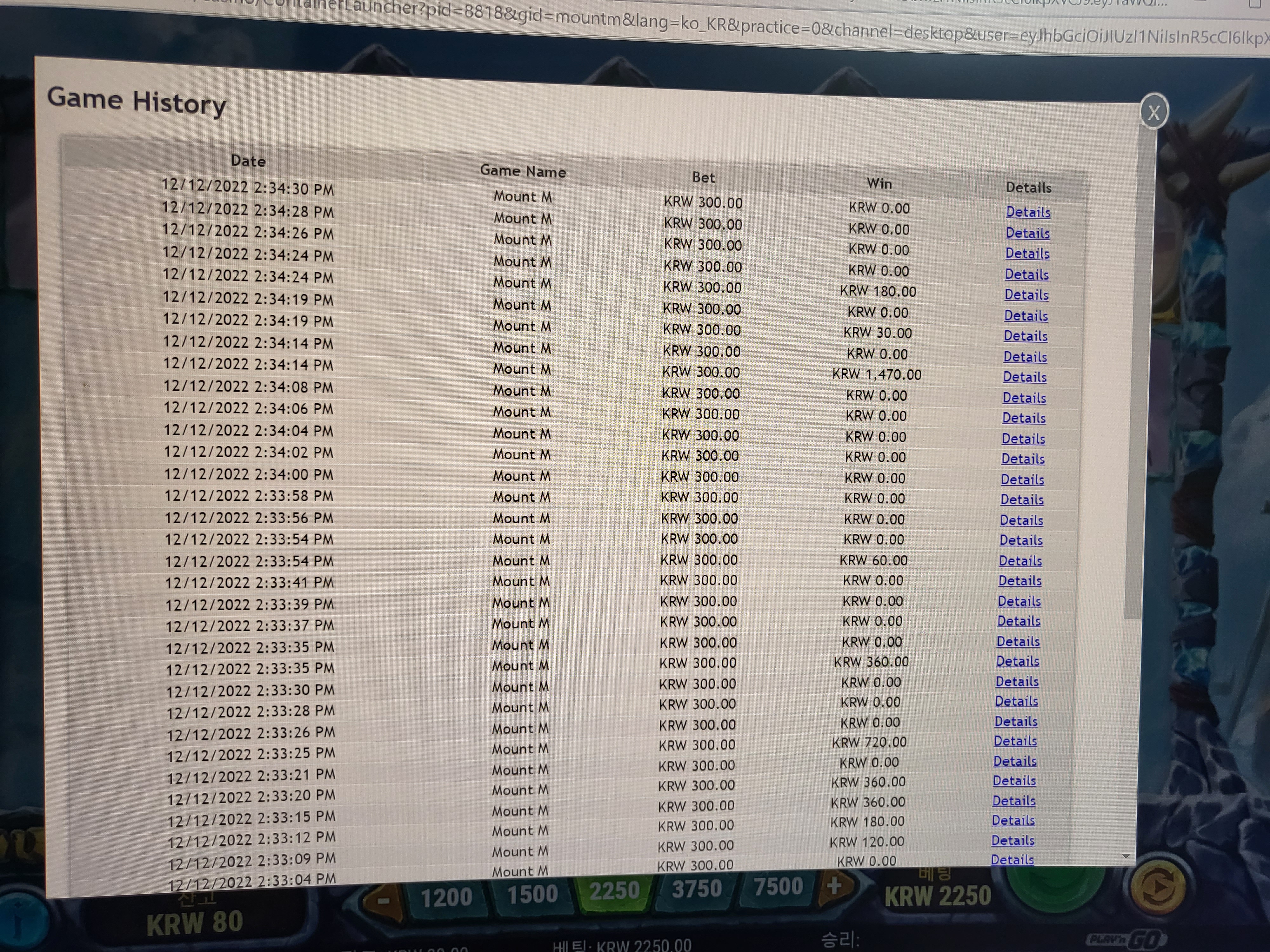Close the Game History dialog

pos(1153,112)
